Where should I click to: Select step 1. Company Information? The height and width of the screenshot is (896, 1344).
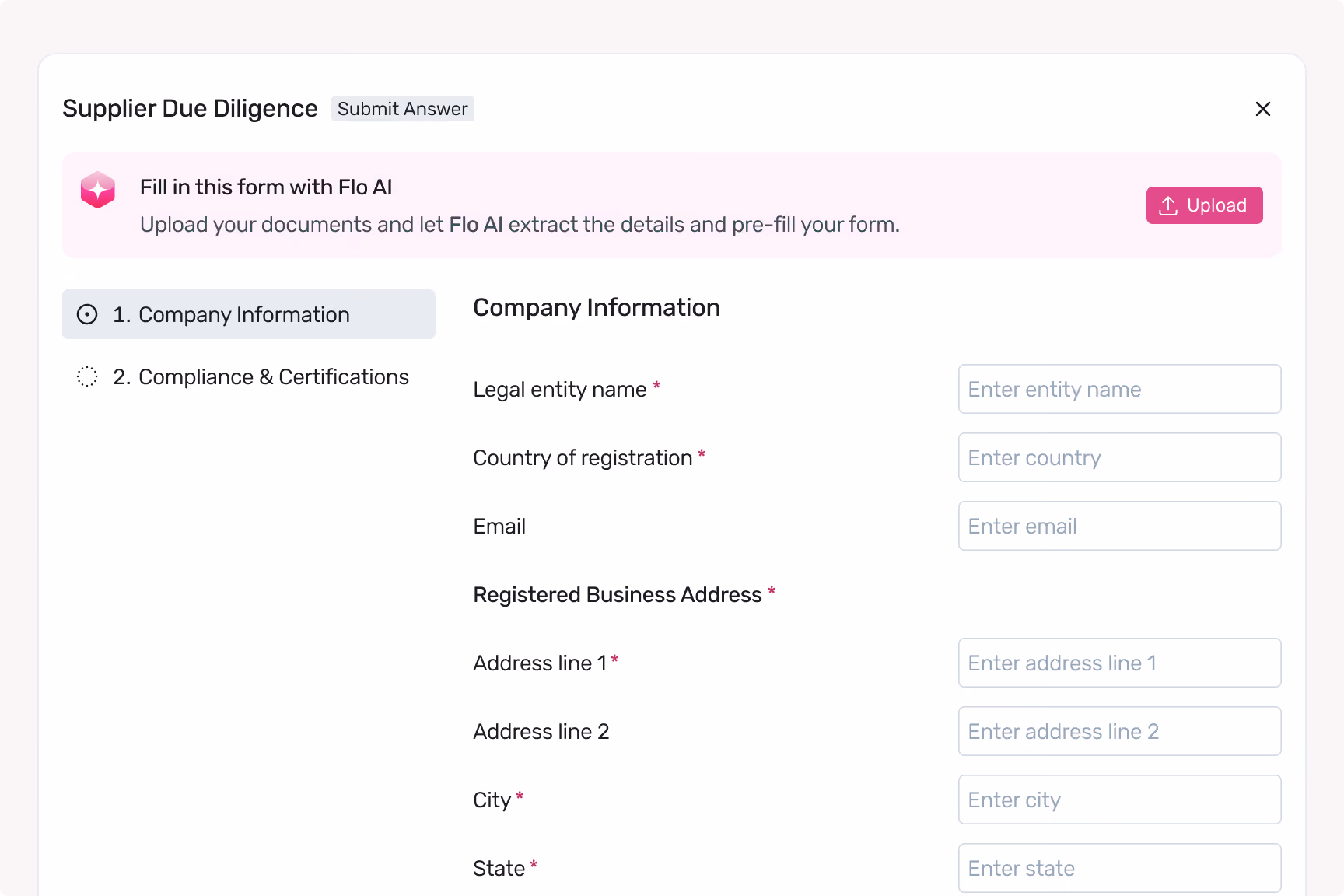point(249,314)
